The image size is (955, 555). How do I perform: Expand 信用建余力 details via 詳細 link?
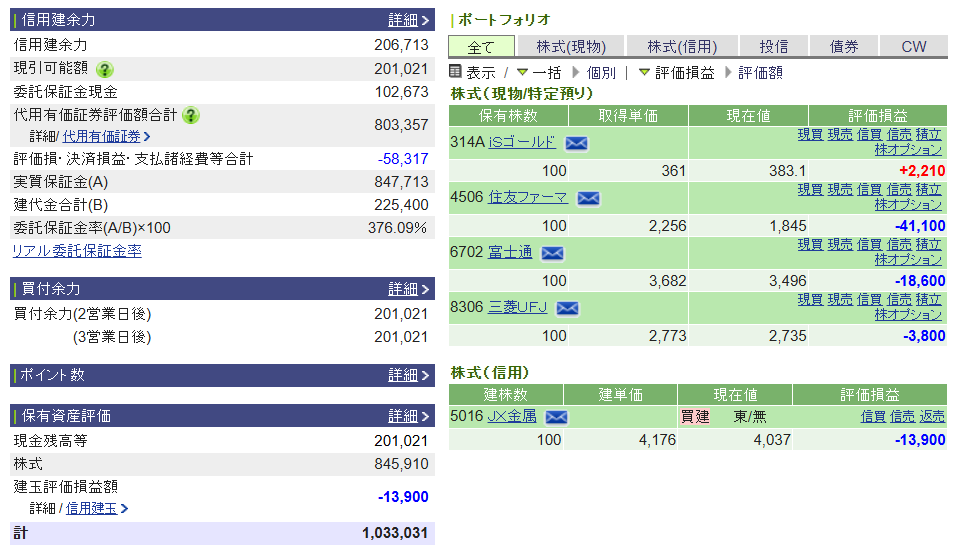click(x=408, y=20)
